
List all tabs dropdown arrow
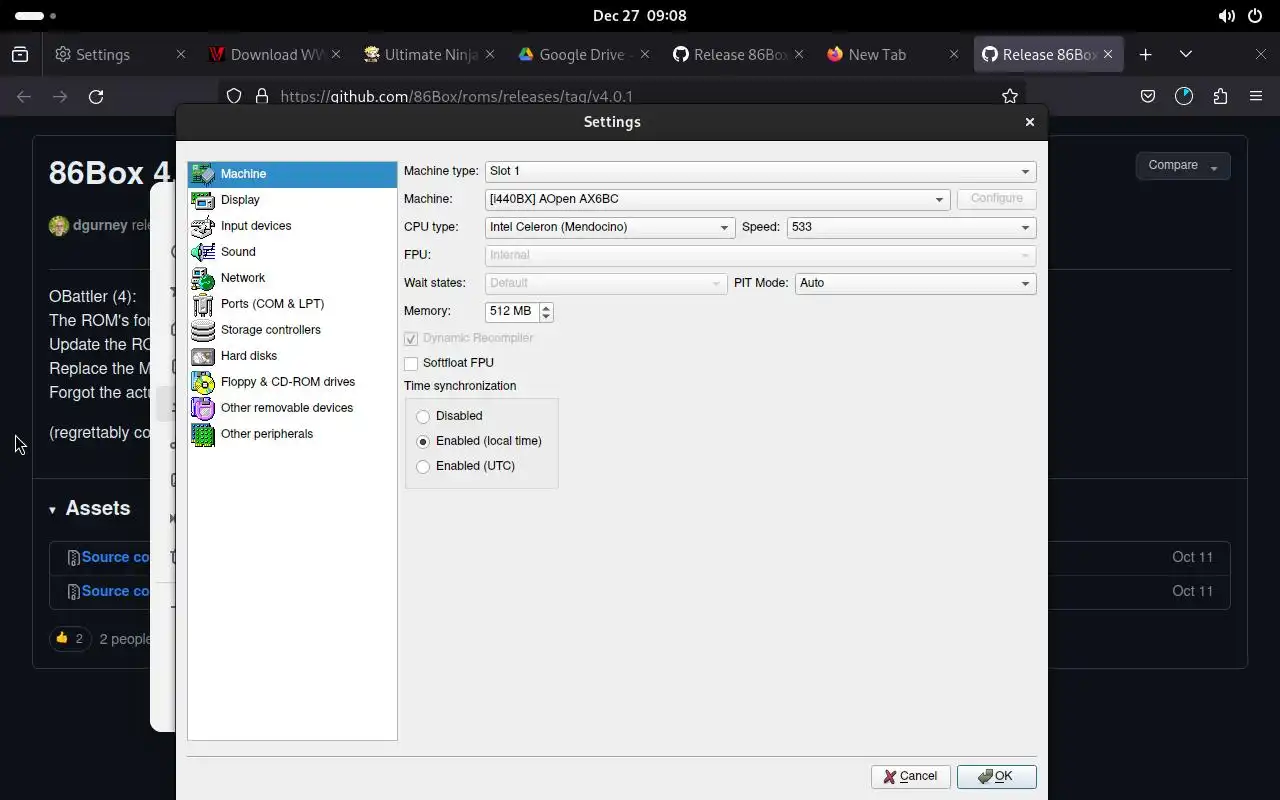pyautogui.click(x=1186, y=55)
